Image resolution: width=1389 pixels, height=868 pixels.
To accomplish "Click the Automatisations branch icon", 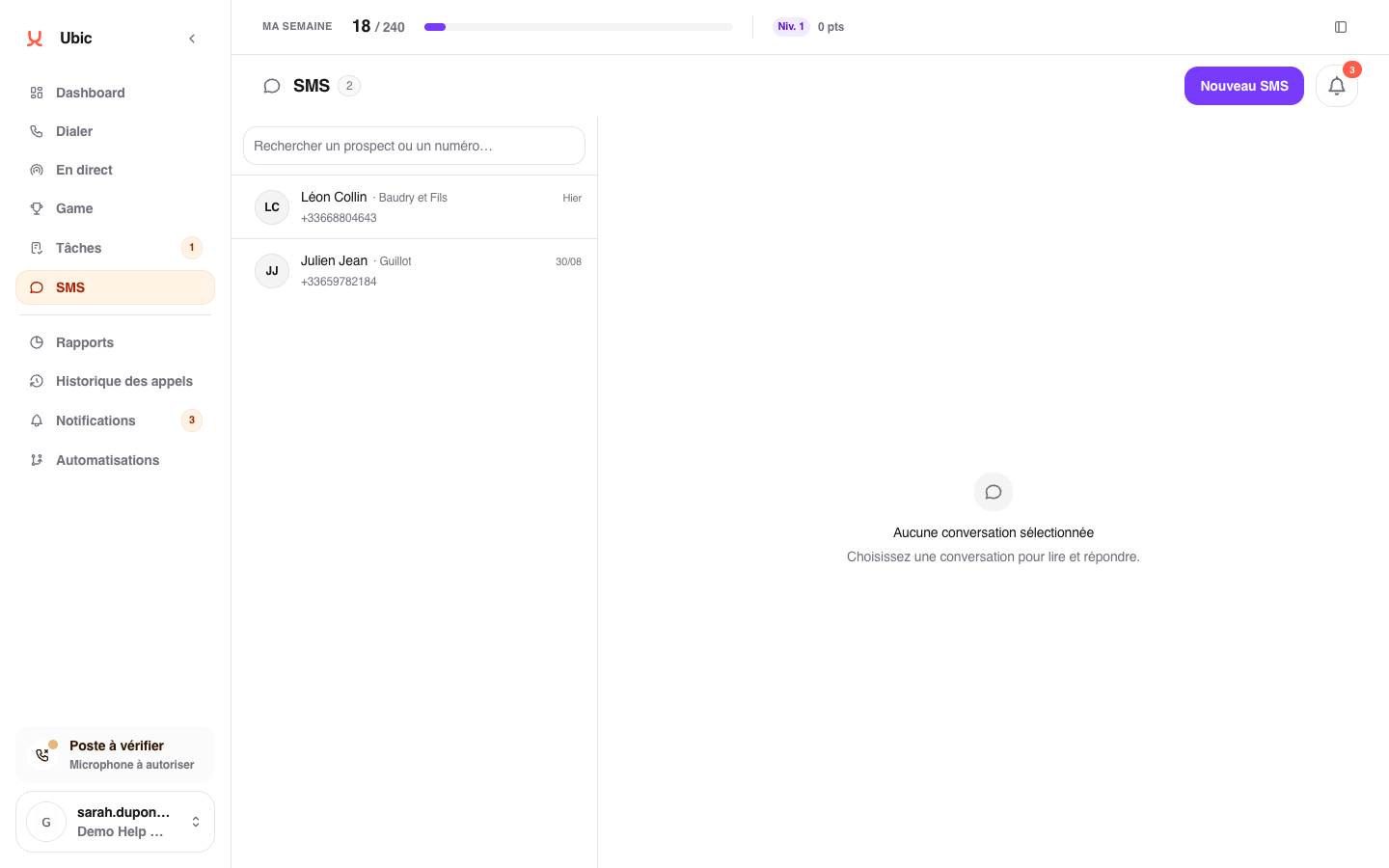I will coord(37,460).
